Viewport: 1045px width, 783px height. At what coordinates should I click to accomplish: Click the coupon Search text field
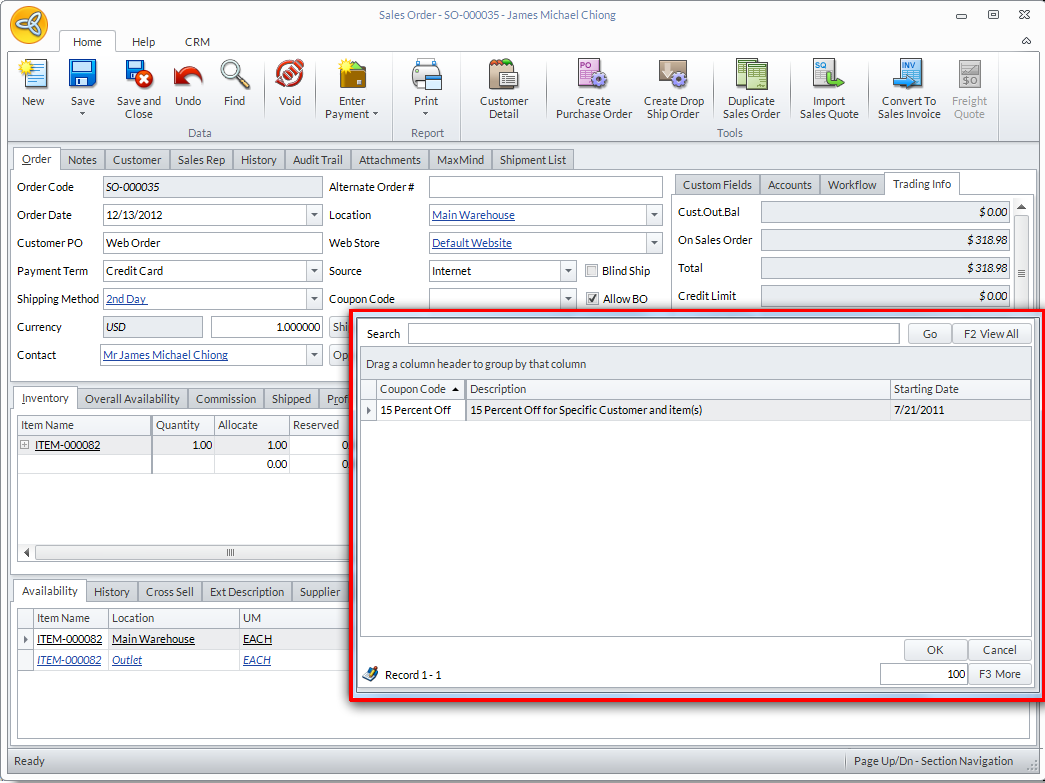click(653, 334)
